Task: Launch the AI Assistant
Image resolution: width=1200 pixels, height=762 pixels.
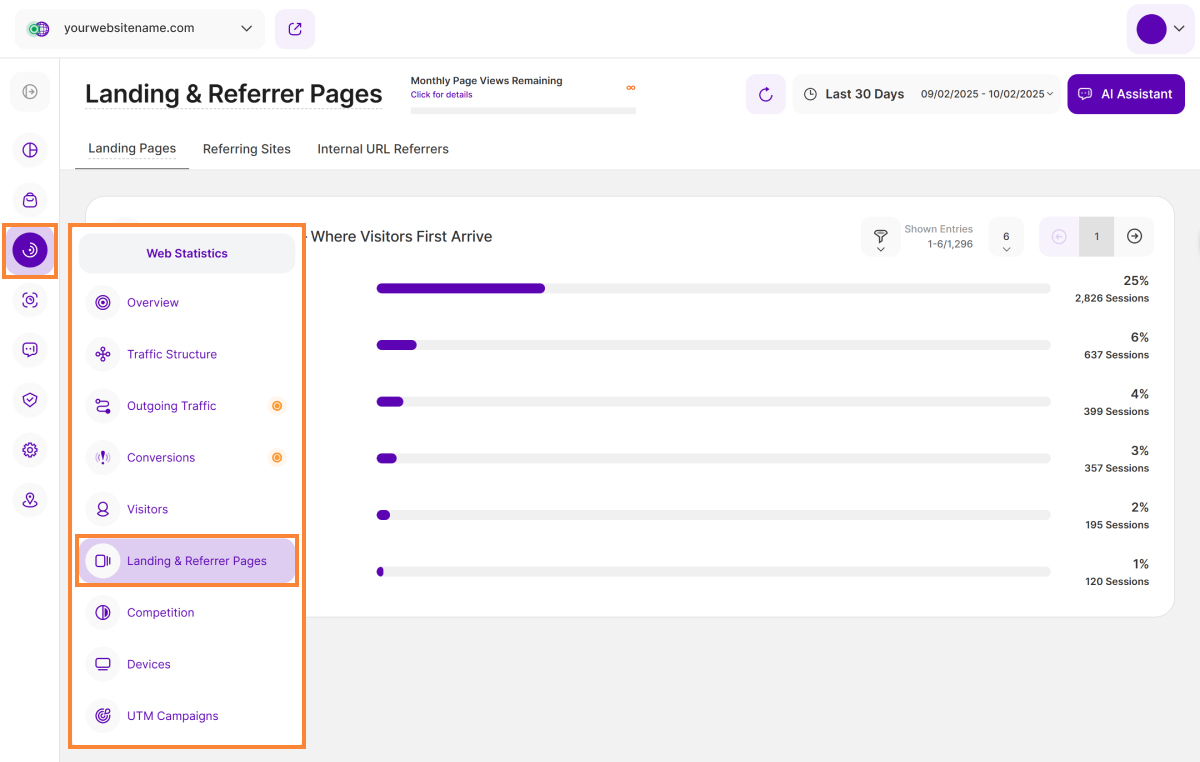Action: coord(1126,94)
